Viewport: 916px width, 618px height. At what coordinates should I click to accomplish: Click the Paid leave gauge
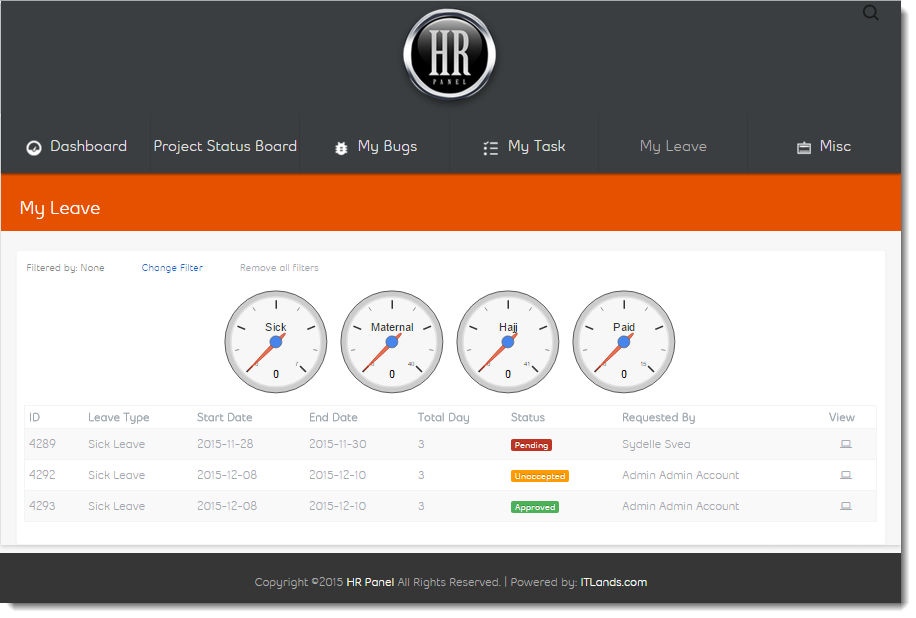point(624,342)
